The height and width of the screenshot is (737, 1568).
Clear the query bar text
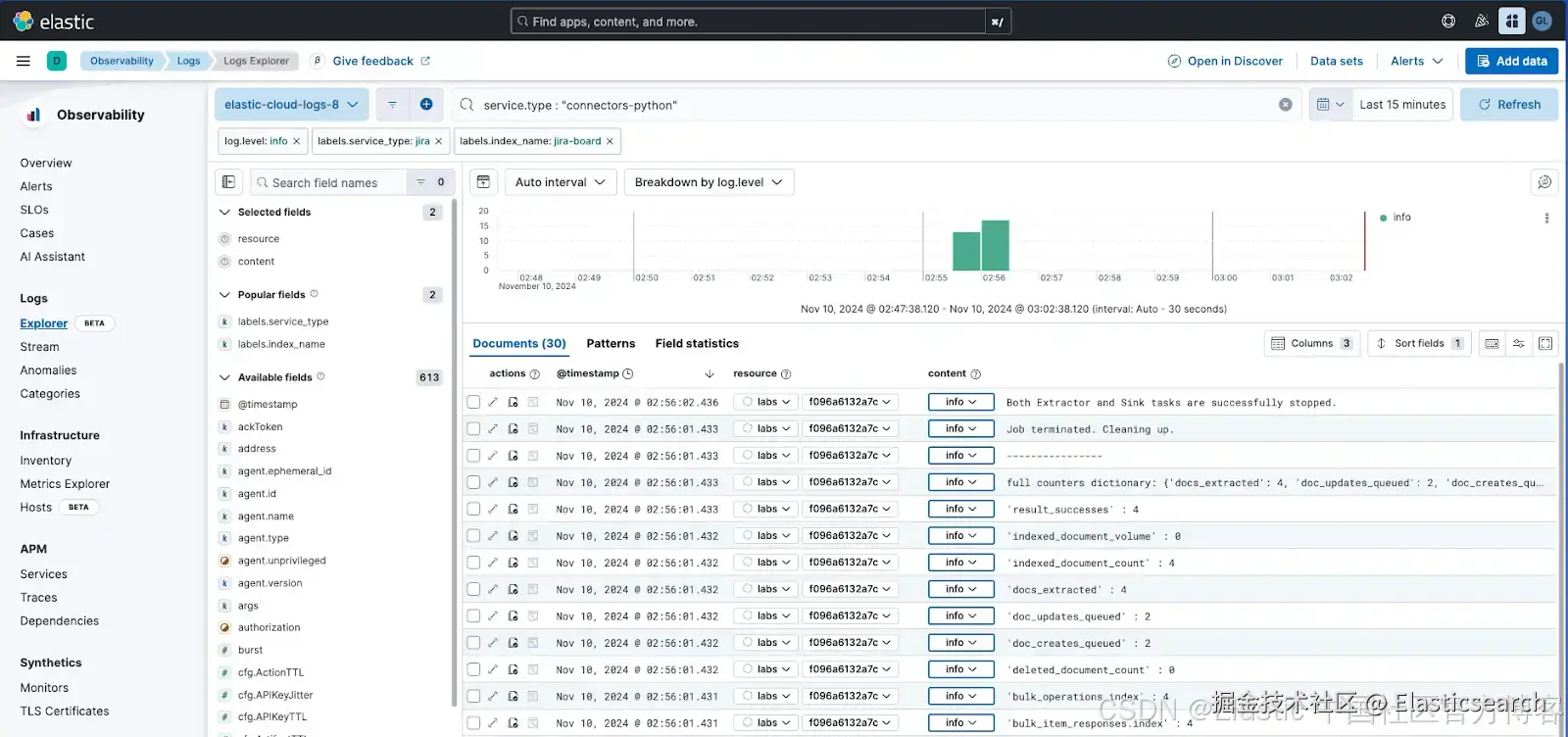point(1286,105)
